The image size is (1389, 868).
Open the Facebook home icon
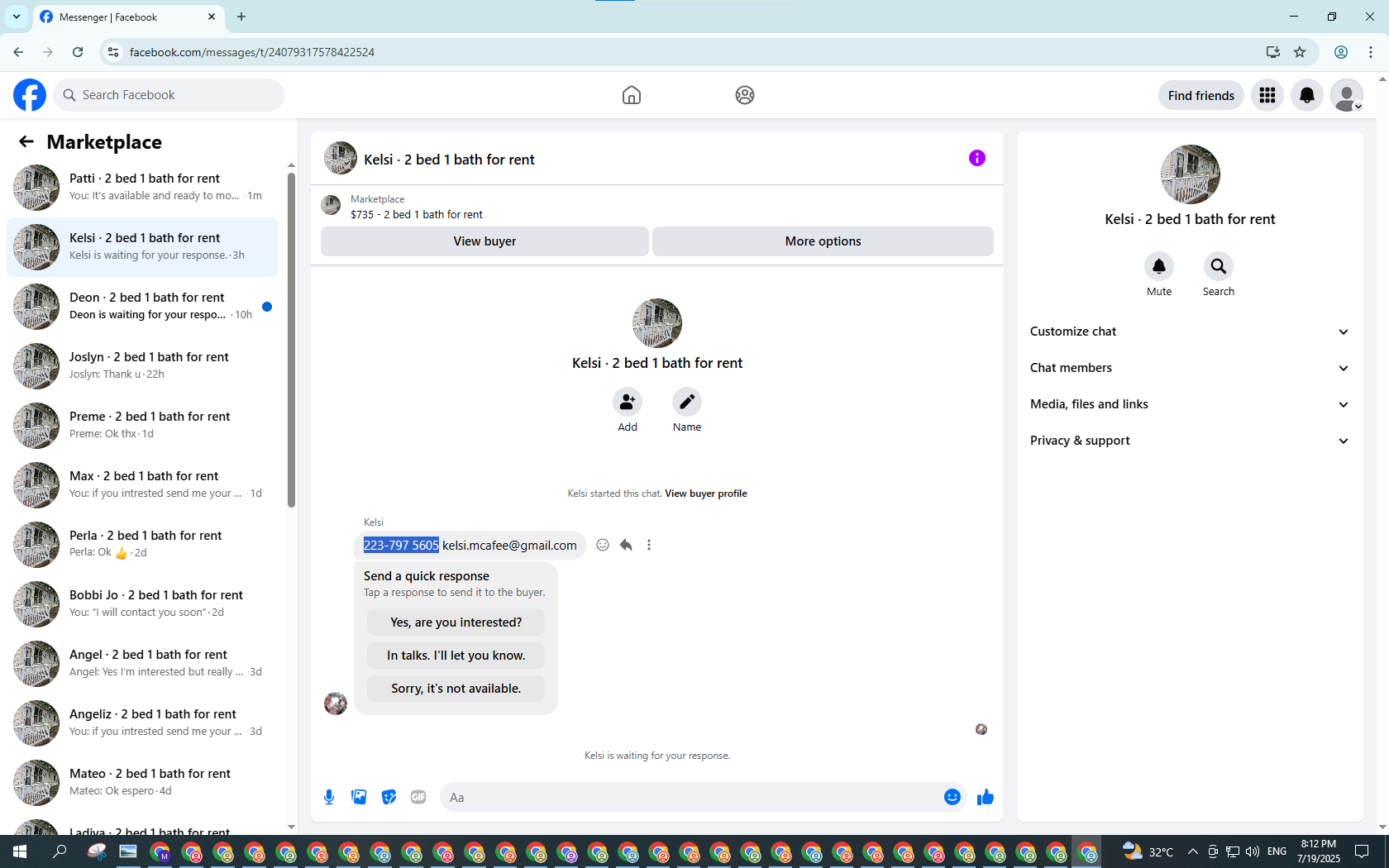[x=632, y=95]
